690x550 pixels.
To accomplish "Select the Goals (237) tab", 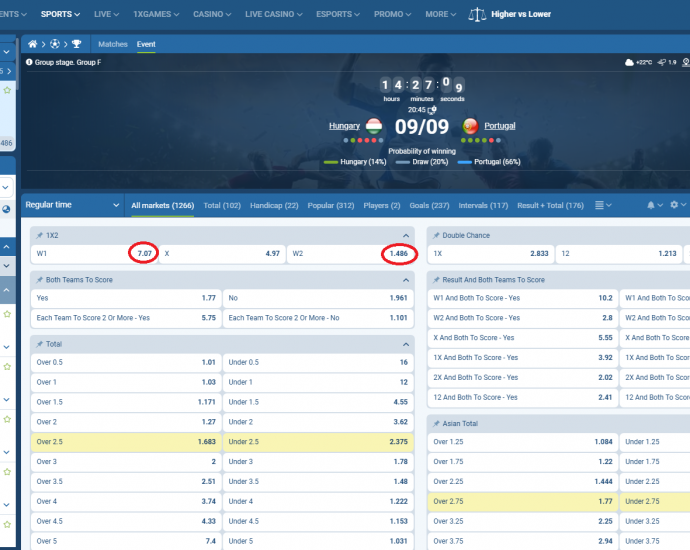I will coord(429,205).
